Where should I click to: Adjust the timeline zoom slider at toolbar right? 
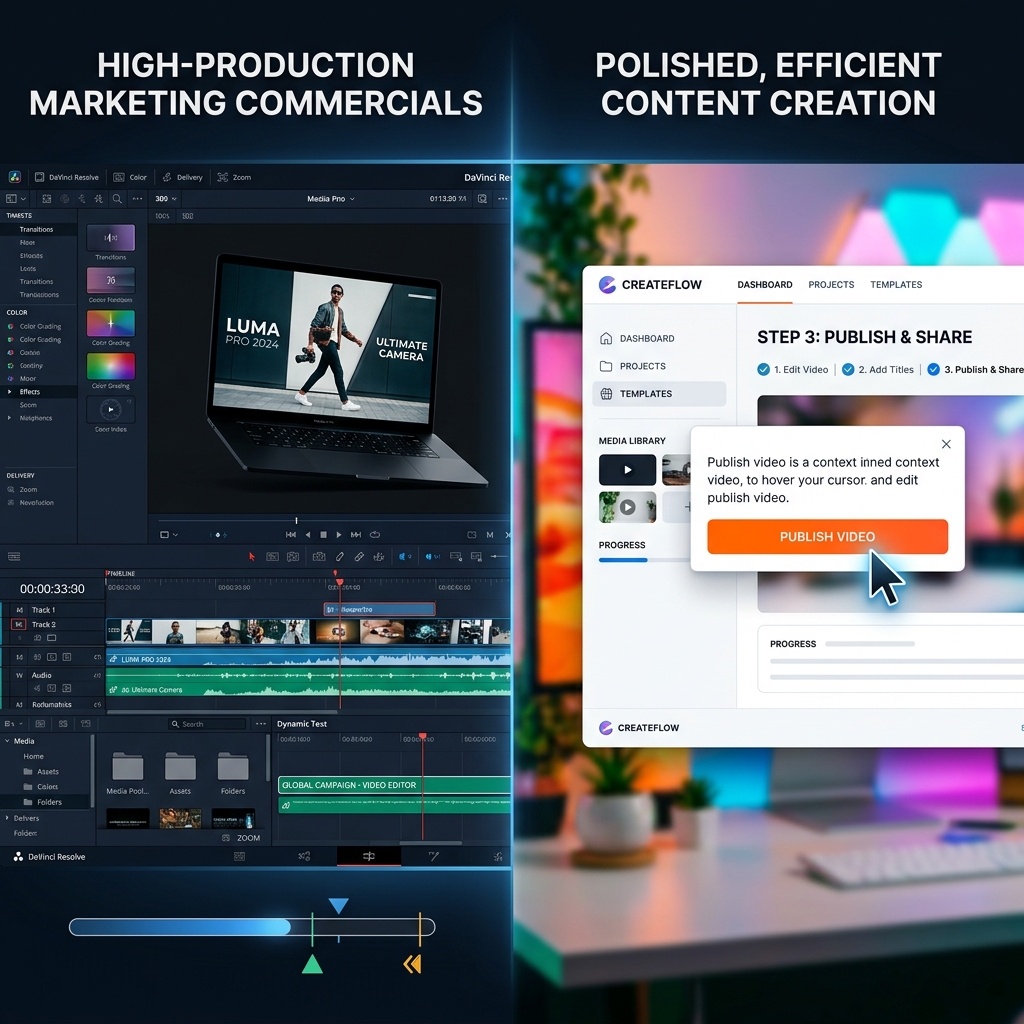pos(499,556)
